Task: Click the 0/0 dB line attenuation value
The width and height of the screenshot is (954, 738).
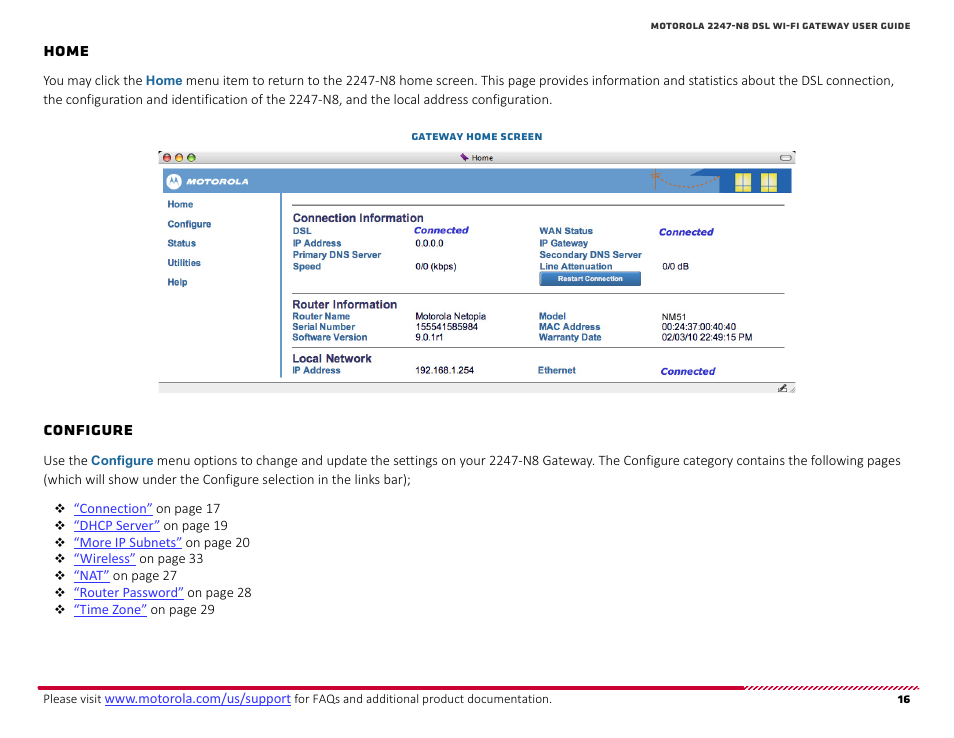Action: click(x=675, y=266)
